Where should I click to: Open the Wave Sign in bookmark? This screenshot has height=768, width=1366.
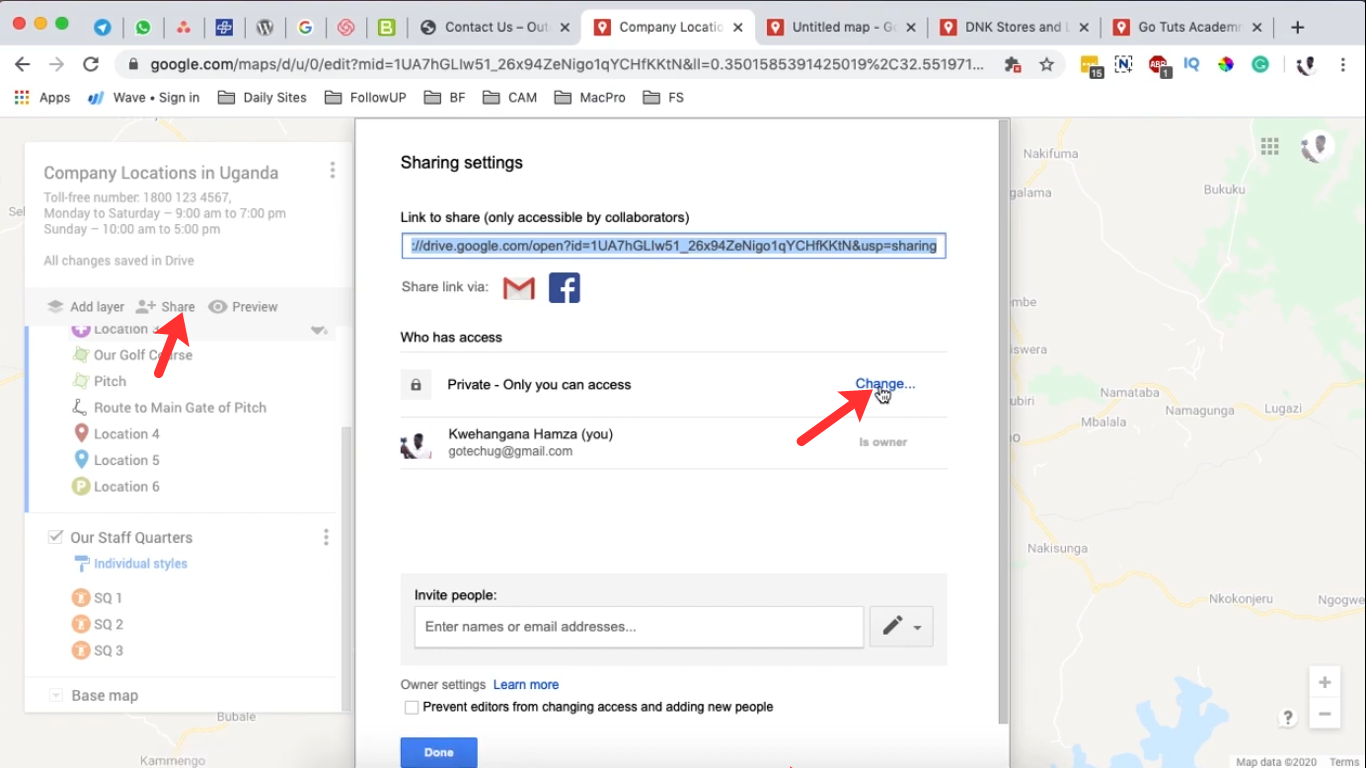tap(144, 97)
